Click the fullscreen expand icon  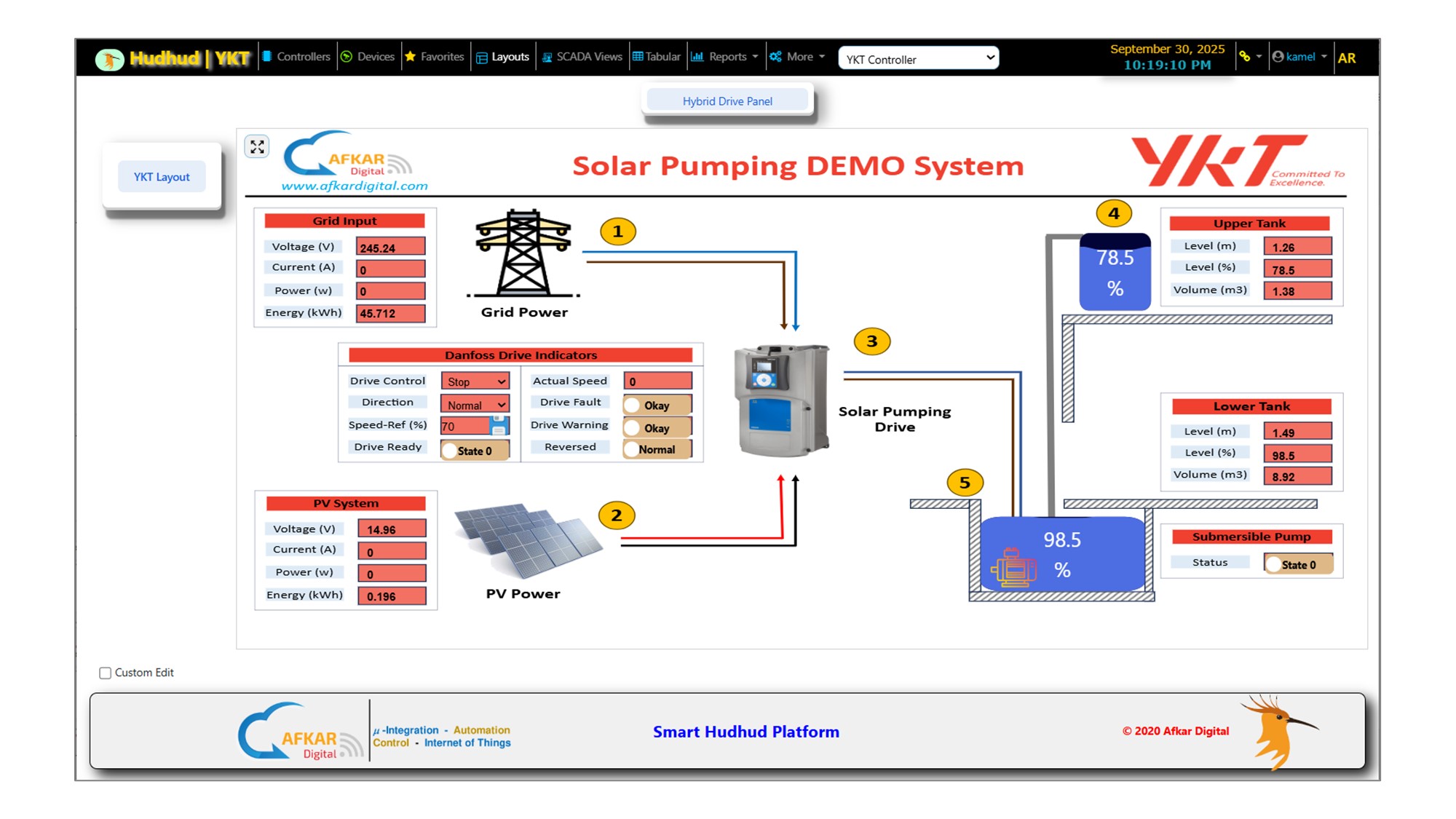[257, 147]
